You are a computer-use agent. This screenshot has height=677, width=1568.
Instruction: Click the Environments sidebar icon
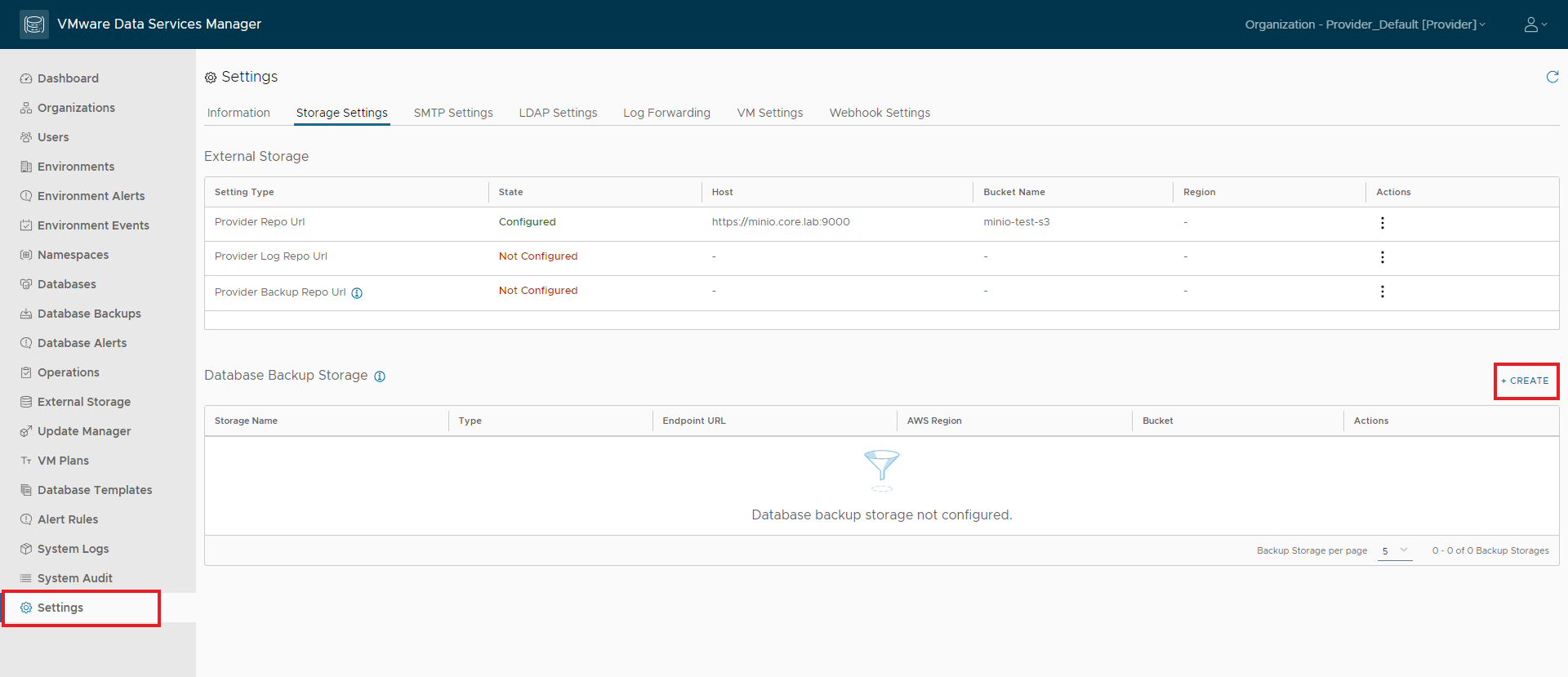26,167
